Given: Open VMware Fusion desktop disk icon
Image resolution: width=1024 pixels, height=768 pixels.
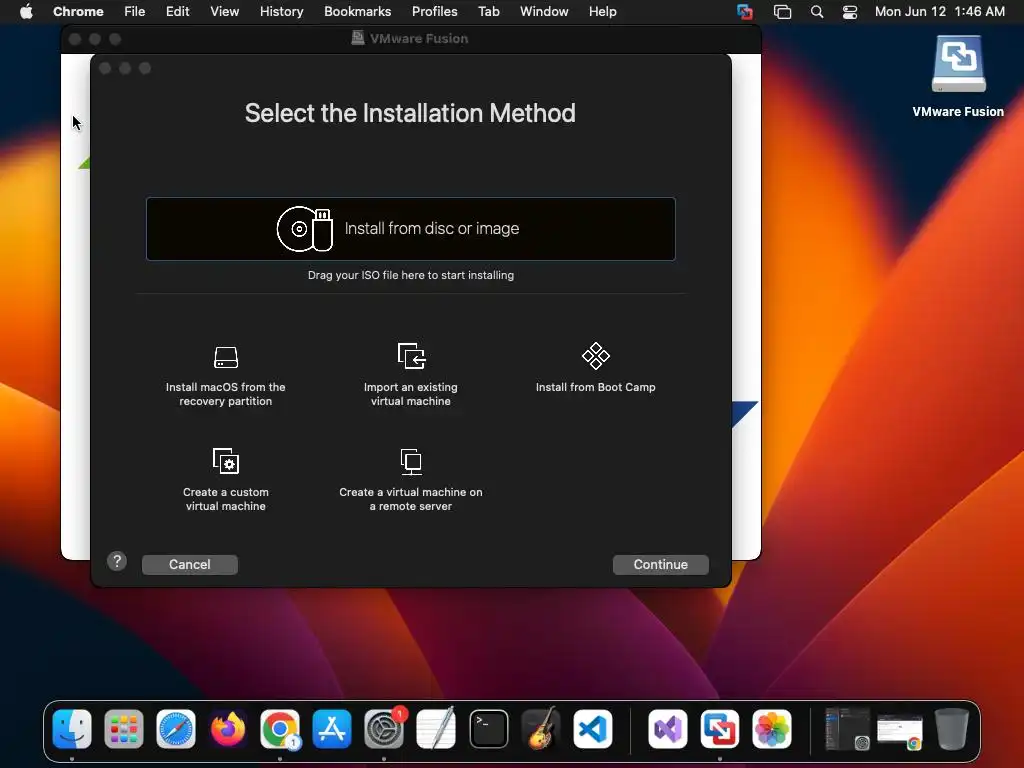Looking at the screenshot, I should pyautogui.click(x=958, y=76).
